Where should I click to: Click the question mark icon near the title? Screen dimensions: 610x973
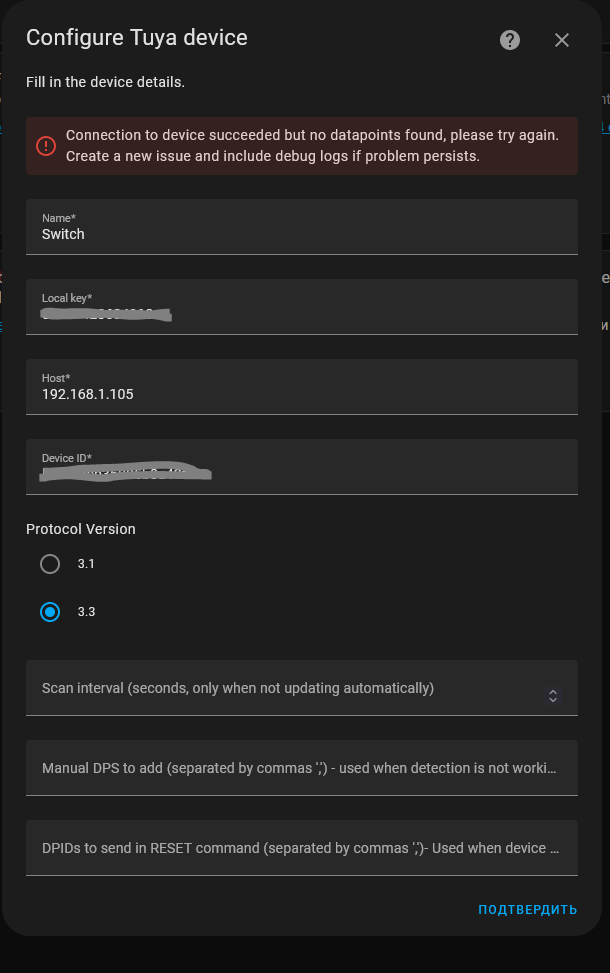click(509, 40)
